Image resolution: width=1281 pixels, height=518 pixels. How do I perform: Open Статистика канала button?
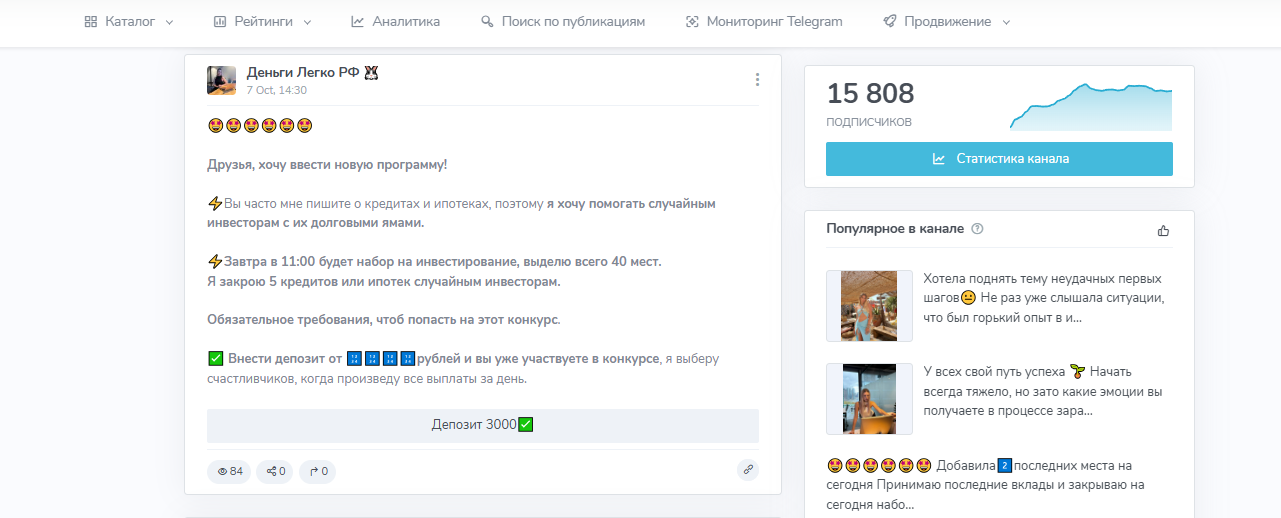(x=999, y=159)
